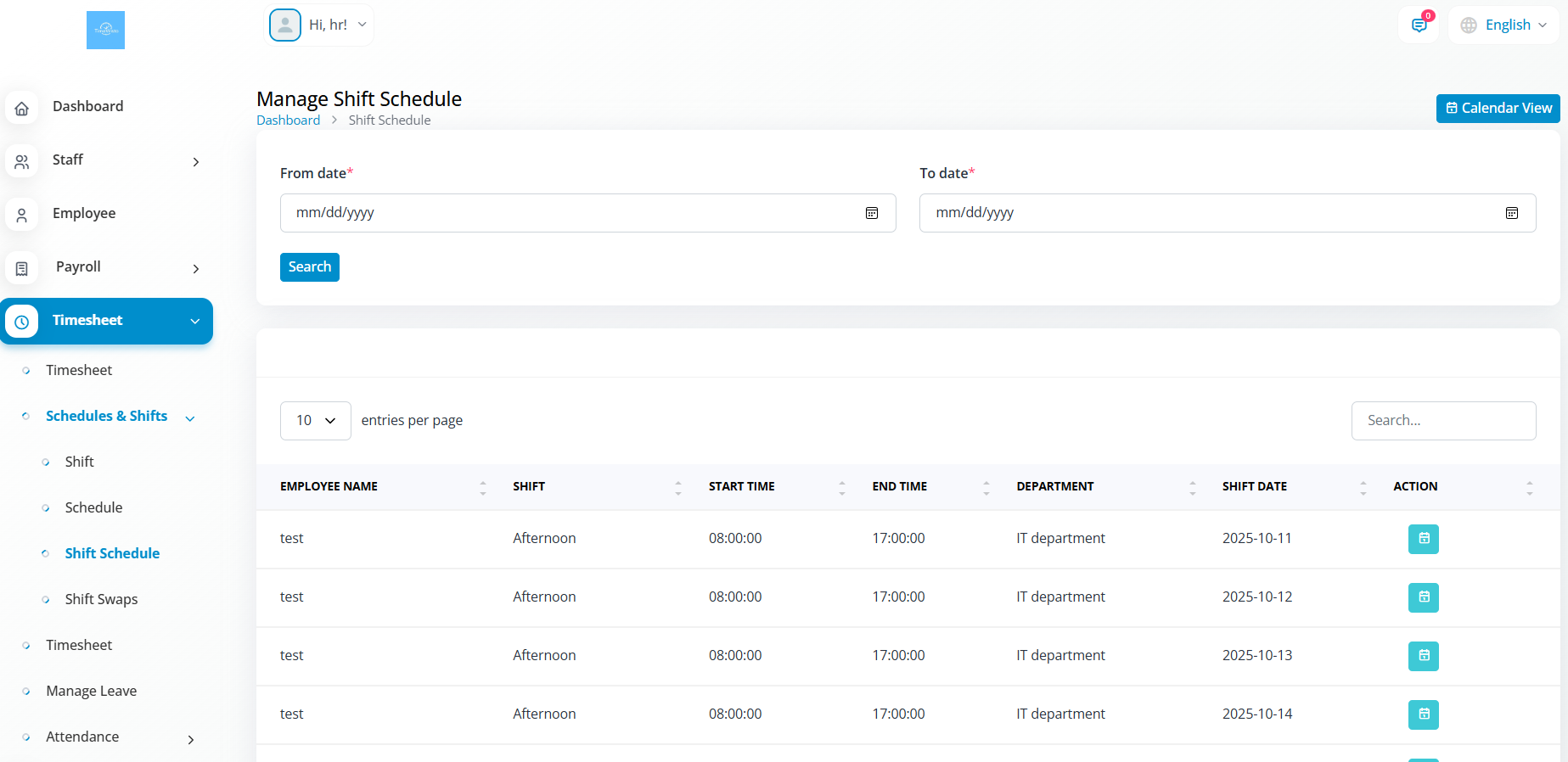Open the To date calendar picker icon

click(1511, 213)
